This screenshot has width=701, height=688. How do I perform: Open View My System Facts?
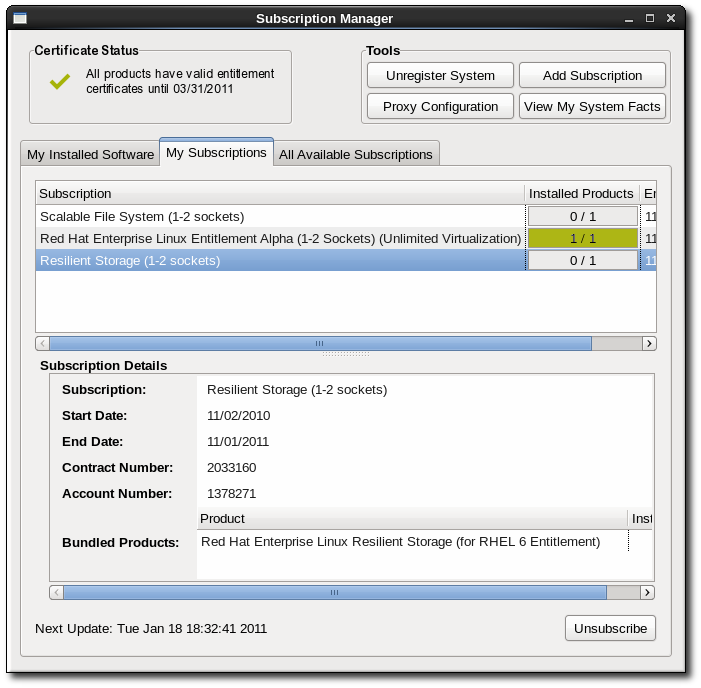click(592, 106)
